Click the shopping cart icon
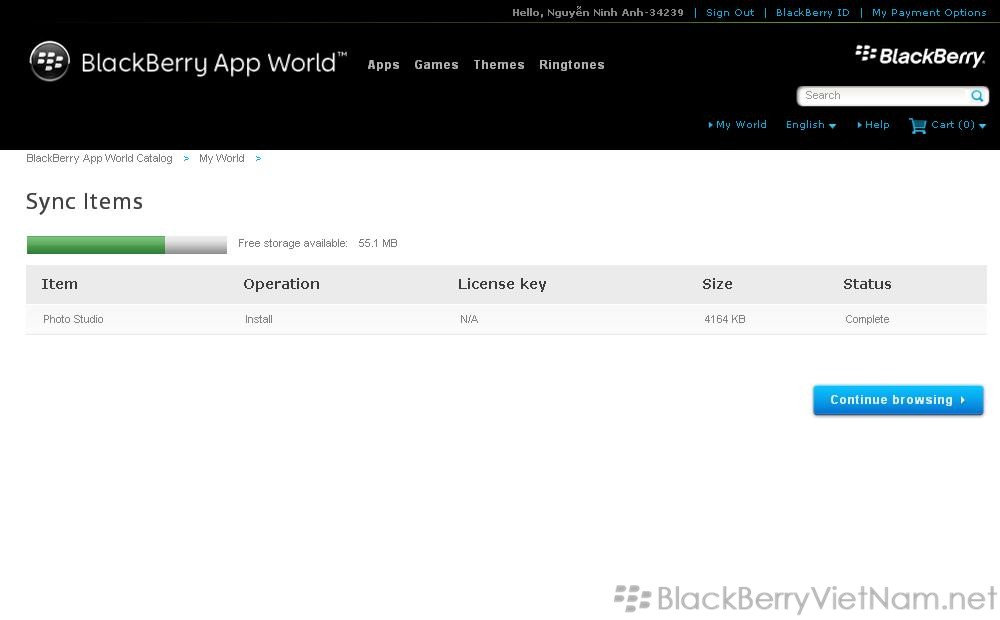 coord(917,126)
